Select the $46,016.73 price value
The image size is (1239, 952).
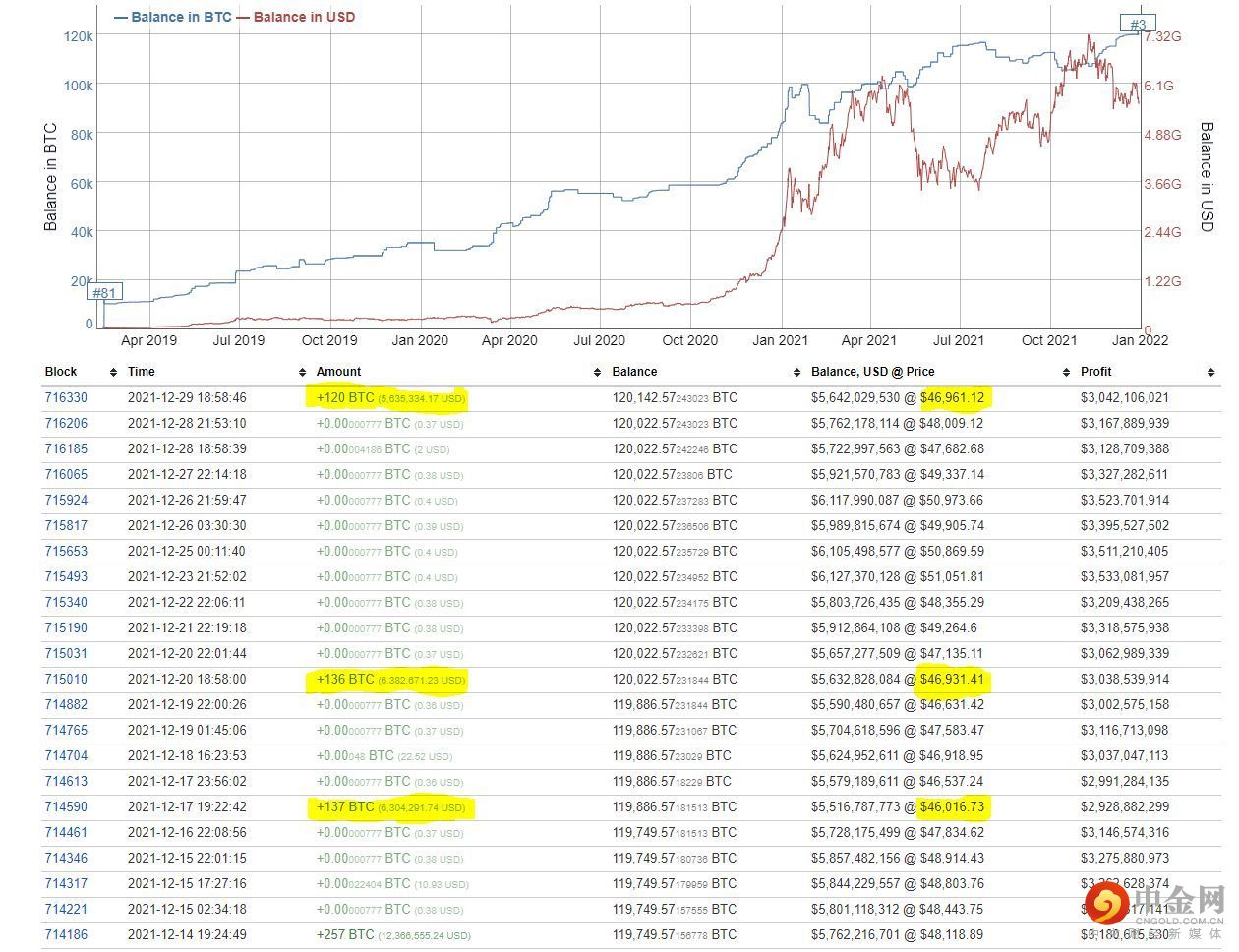[x=952, y=807]
